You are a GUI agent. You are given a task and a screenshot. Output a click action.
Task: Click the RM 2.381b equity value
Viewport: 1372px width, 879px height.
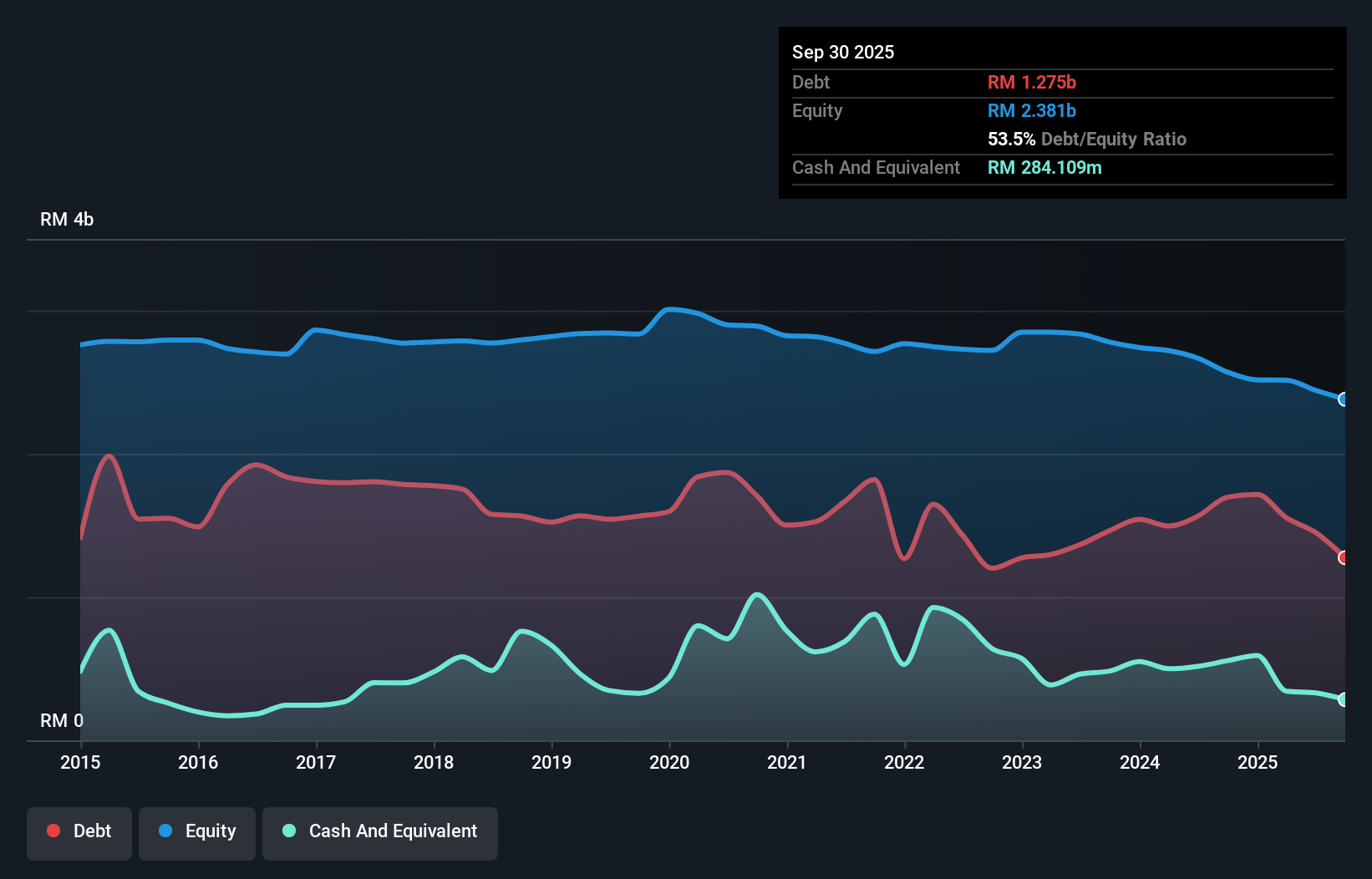[x=1032, y=110]
